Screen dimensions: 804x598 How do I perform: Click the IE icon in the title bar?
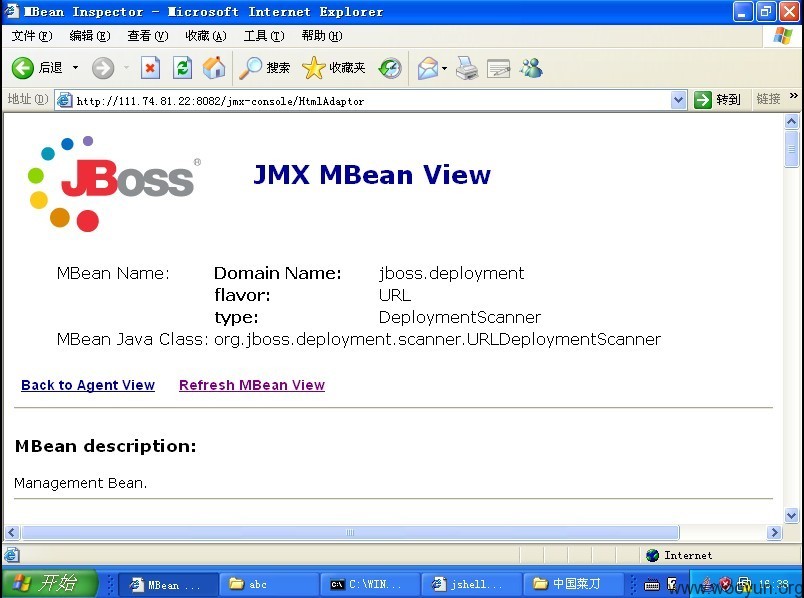click(x=12, y=11)
